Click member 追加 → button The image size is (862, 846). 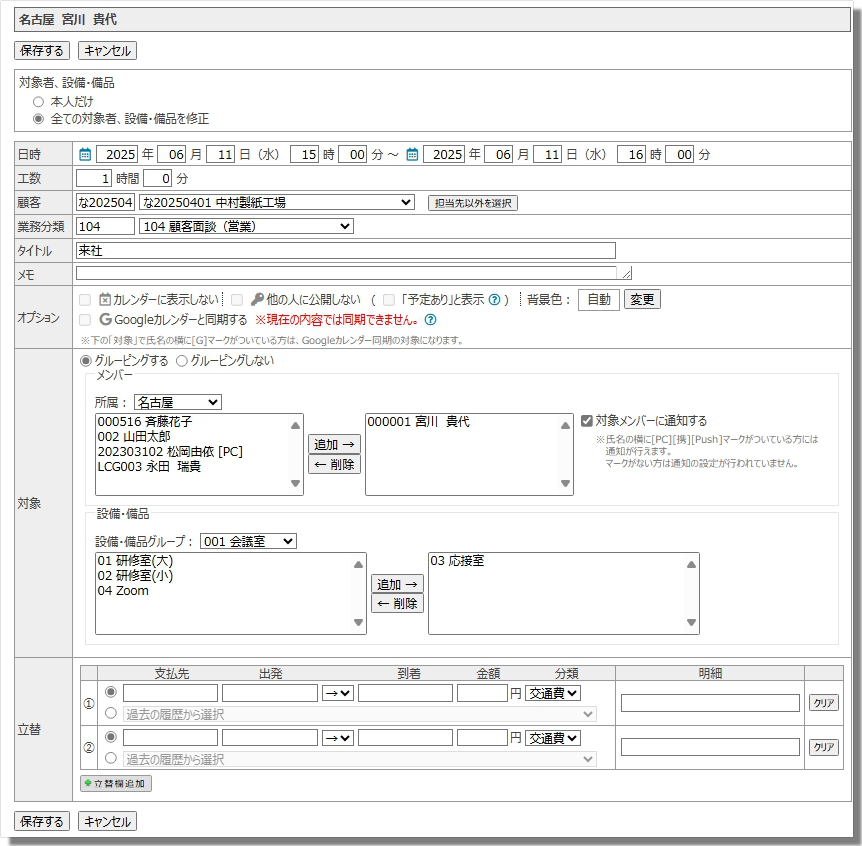(x=334, y=444)
